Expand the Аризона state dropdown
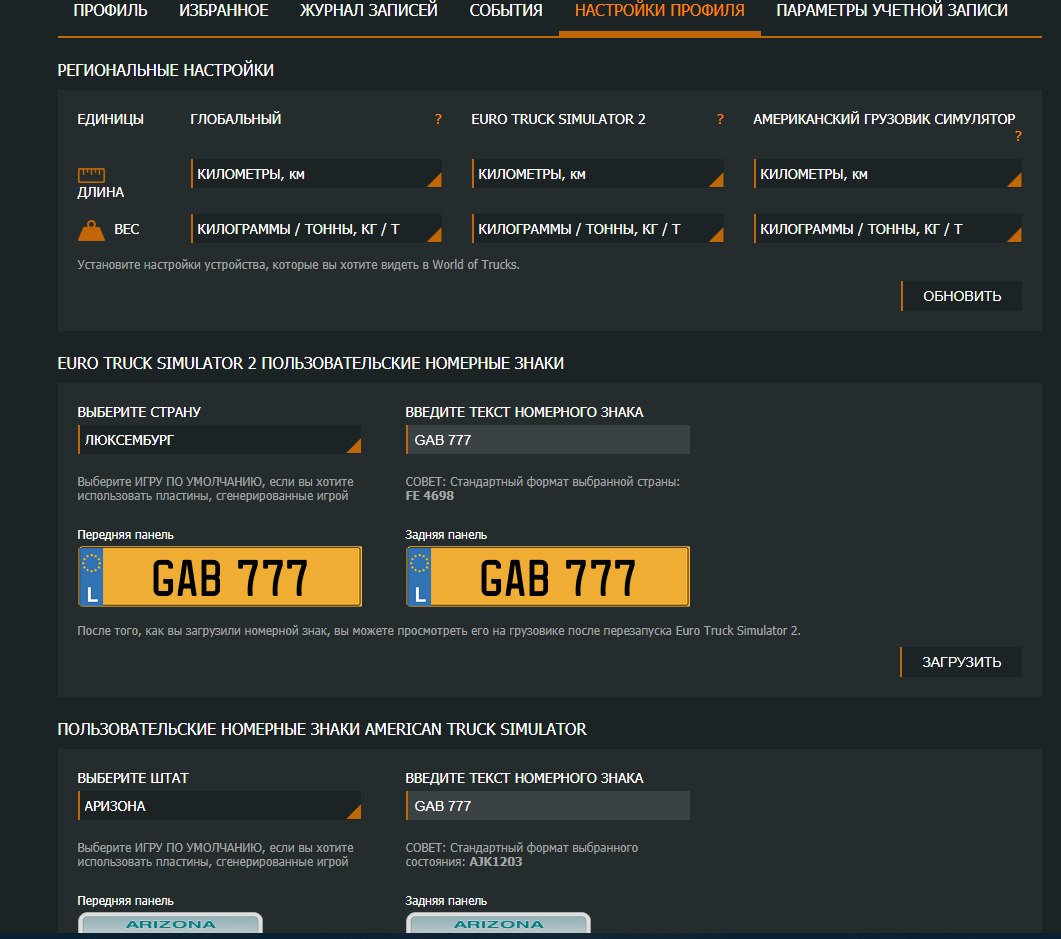This screenshot has width=1061, height=939. 219,806
